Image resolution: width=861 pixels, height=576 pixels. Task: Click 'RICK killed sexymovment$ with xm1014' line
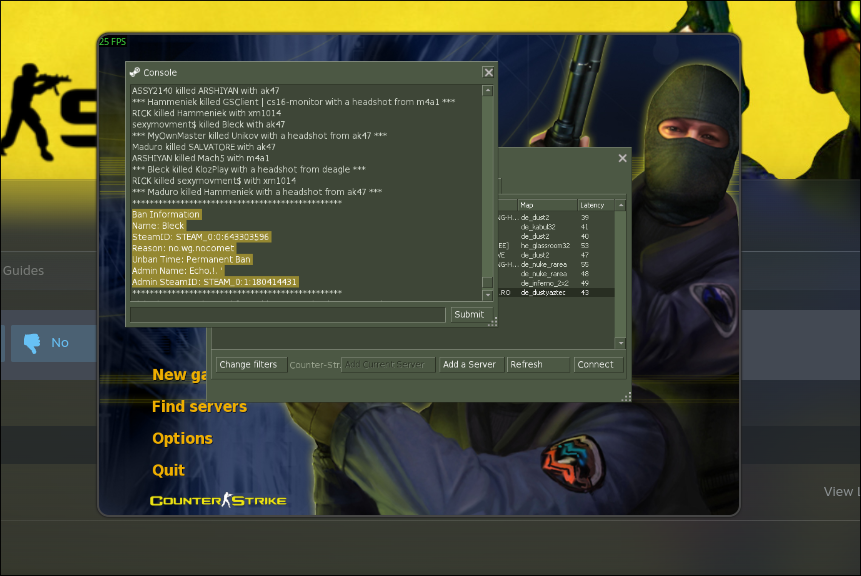pyautogui.click(x=214, y=181)
